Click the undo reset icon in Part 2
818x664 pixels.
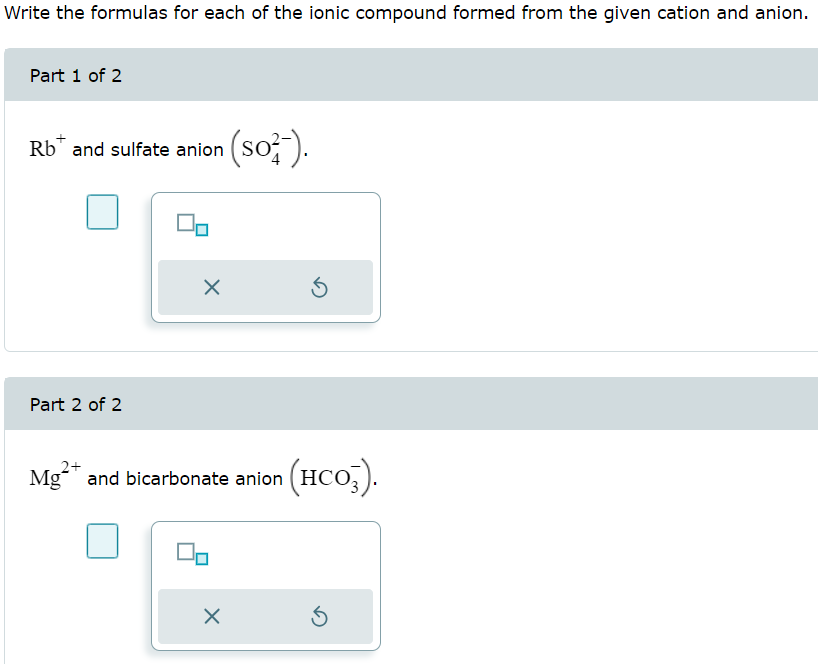pos(320,617)
